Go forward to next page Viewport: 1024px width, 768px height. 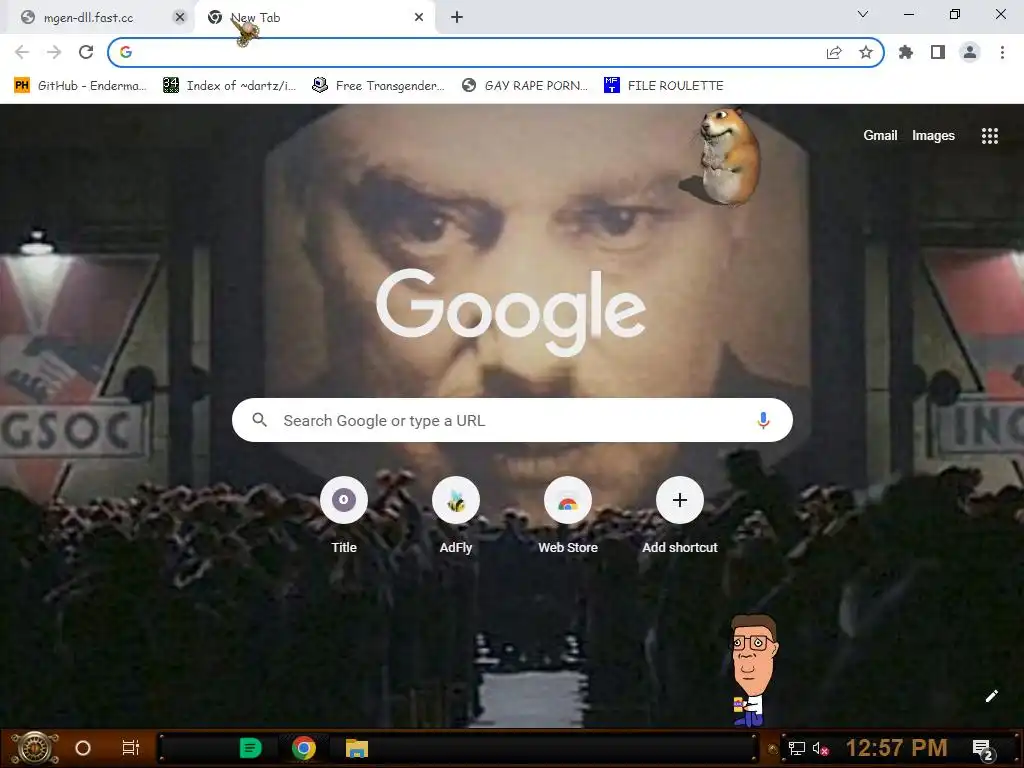[54, 52]
